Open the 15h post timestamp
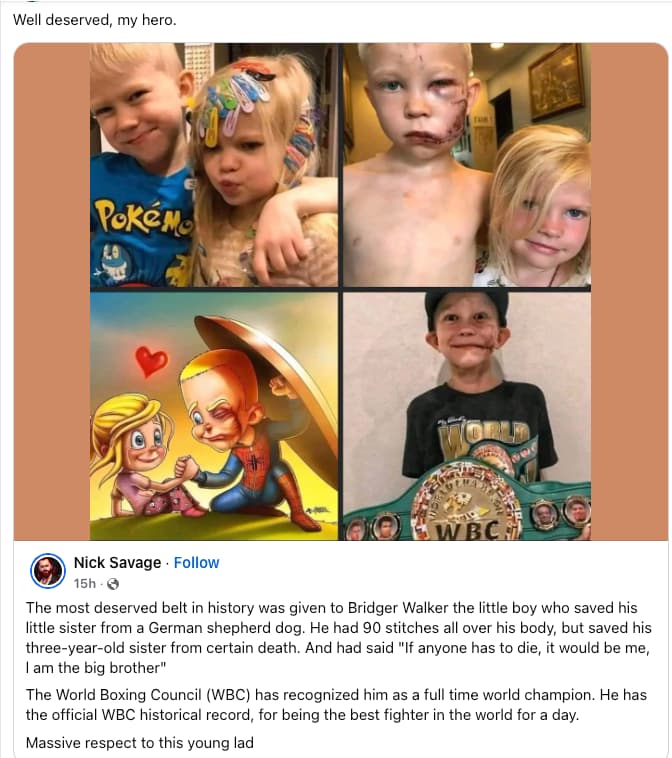The image size is (672, 758). [85, 584]
